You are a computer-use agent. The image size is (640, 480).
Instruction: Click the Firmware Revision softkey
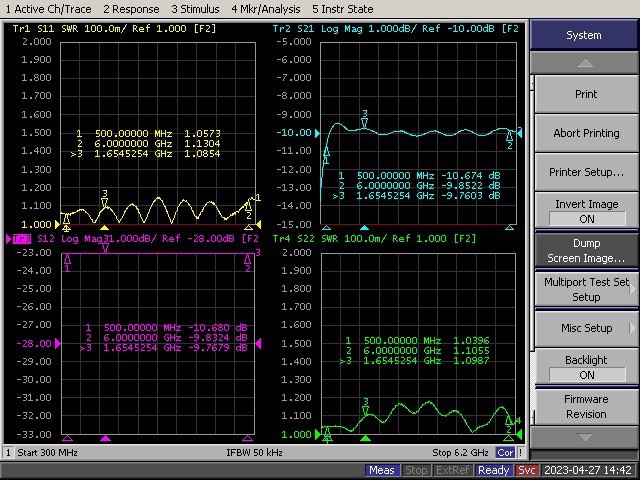tap(586, 407)
